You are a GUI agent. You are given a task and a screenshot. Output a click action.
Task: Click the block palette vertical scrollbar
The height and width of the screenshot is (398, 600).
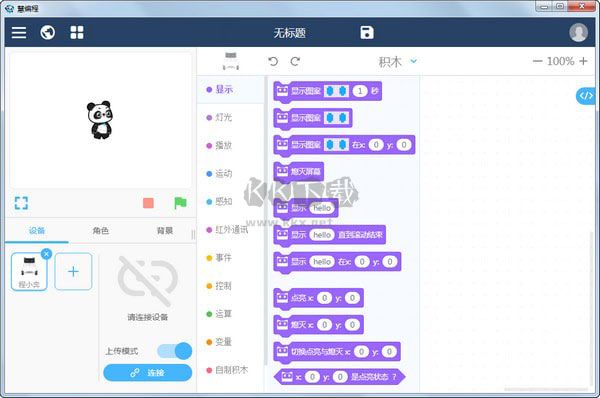(266, 220)
